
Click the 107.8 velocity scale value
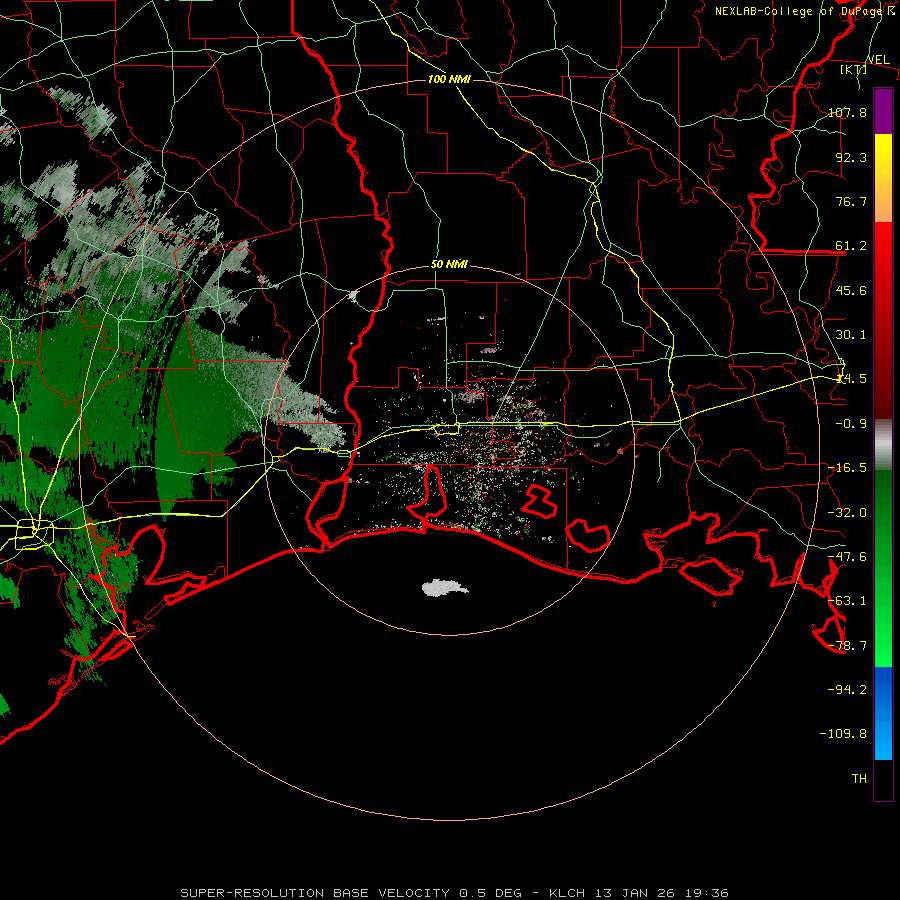pos(847,112)
